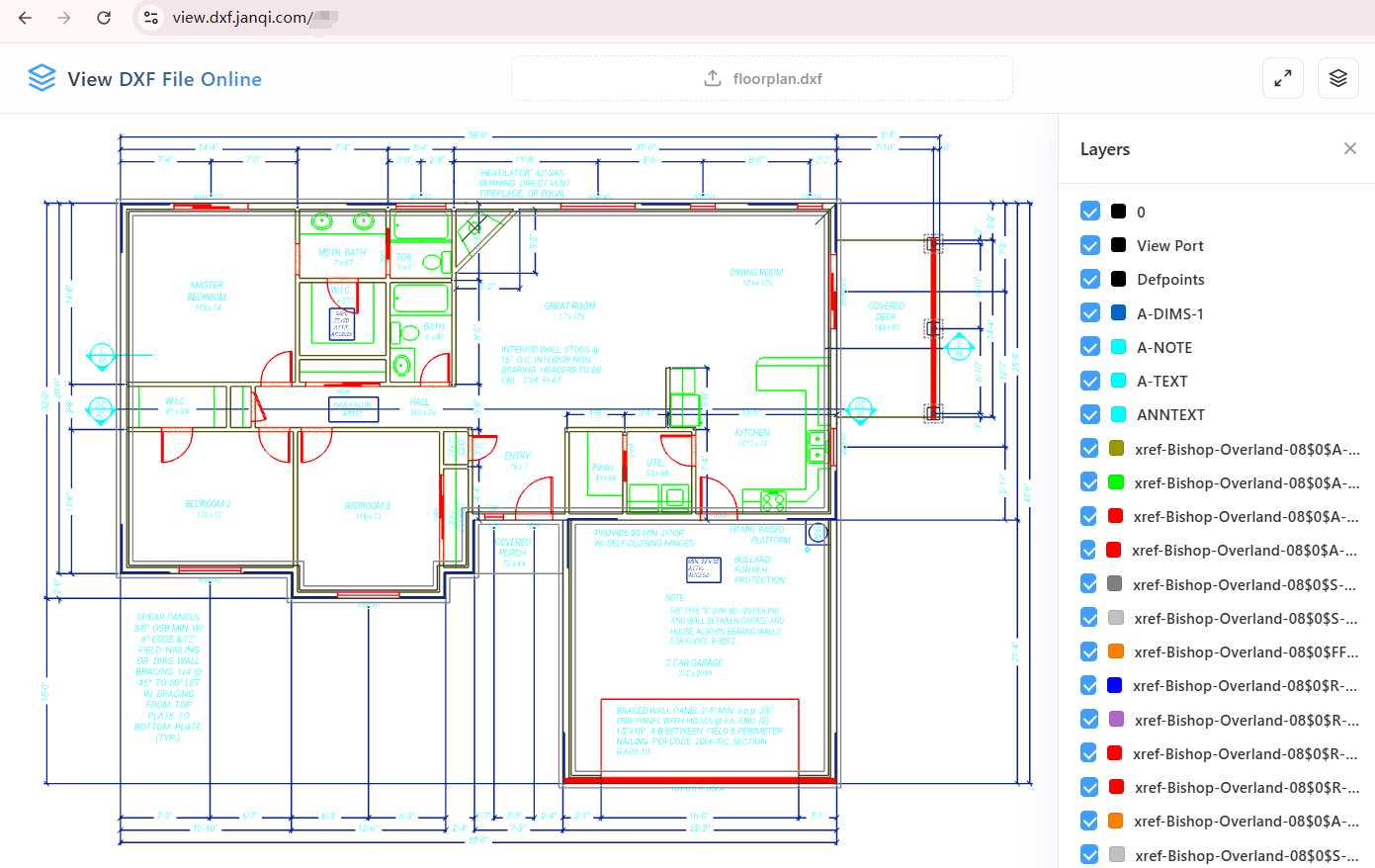1375x868 pixels.
Task: Open site information icon beside the URL
Action: click(x=150, y=18)
